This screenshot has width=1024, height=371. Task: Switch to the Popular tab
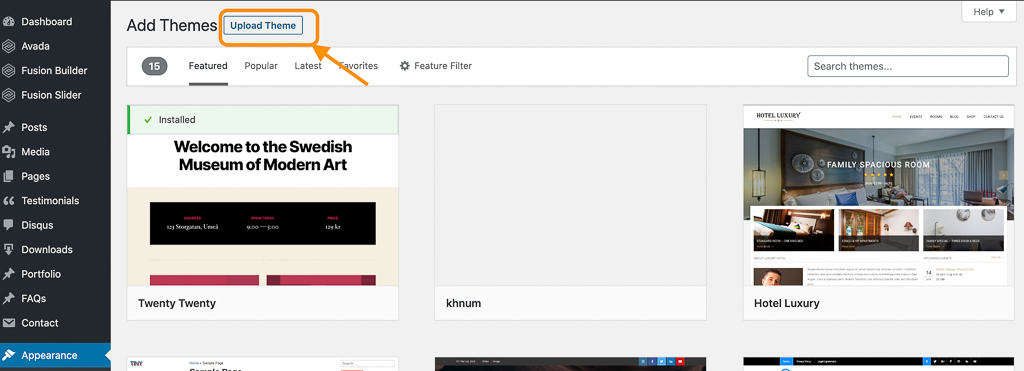click(261, 66)
